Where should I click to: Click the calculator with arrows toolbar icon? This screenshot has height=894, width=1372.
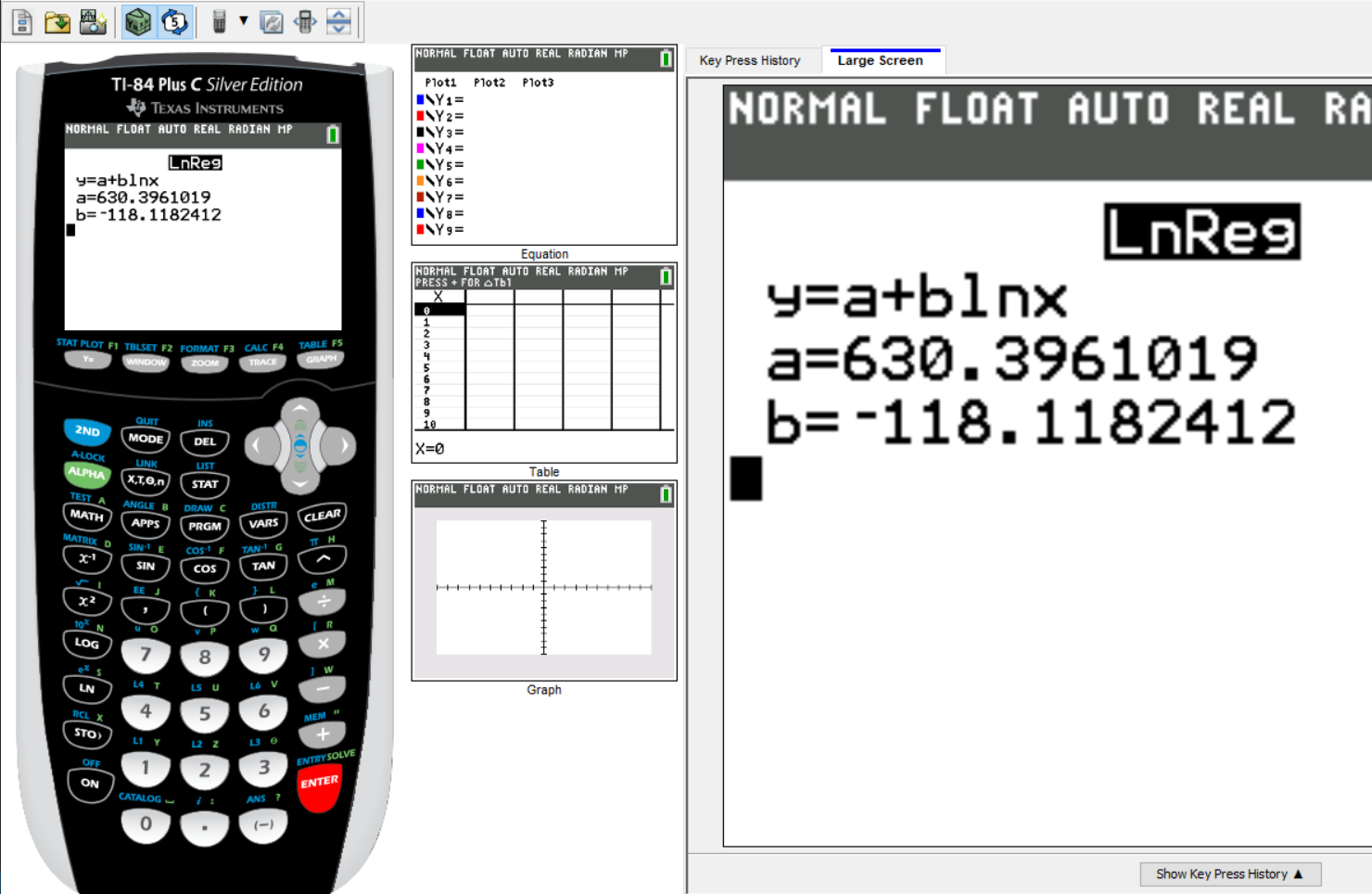click(305, 21)
